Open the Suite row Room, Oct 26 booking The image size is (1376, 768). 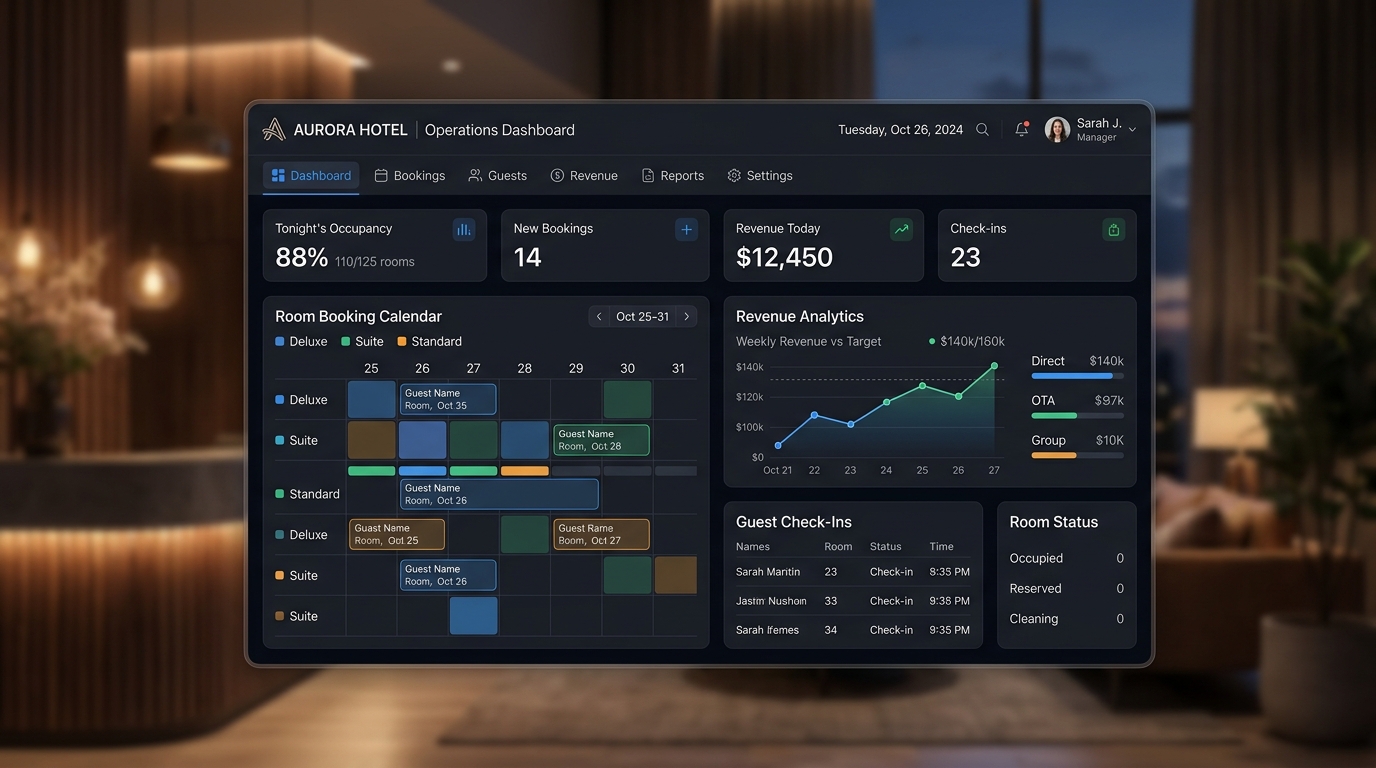(x=448, y=575)
